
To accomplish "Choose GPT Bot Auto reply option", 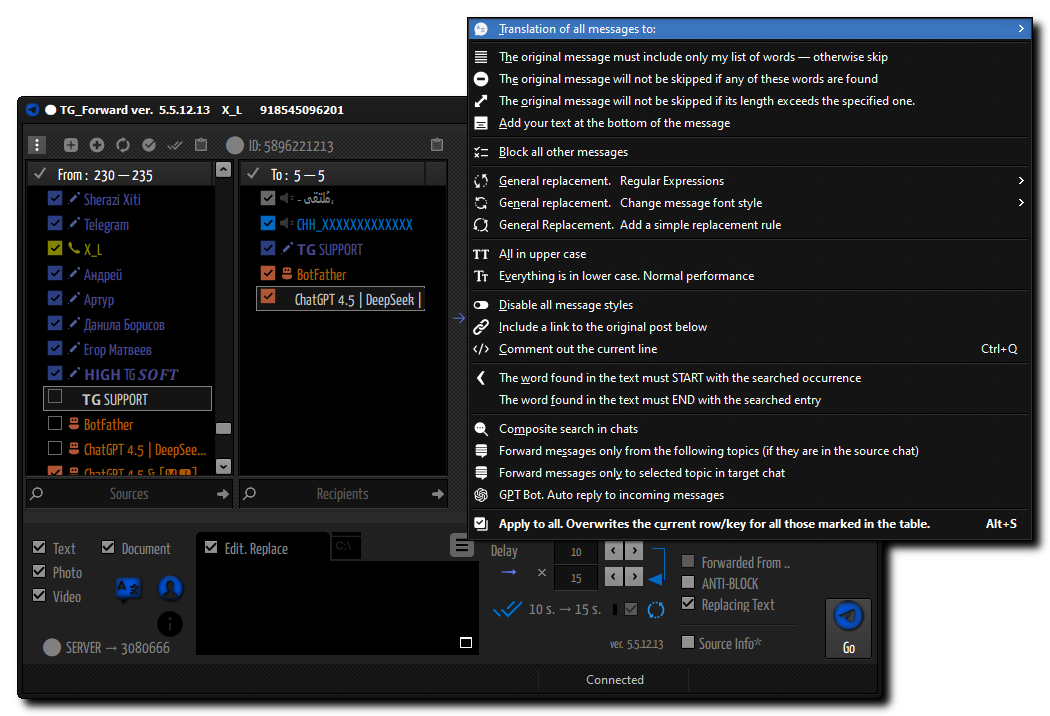I will tap(749, 495).
